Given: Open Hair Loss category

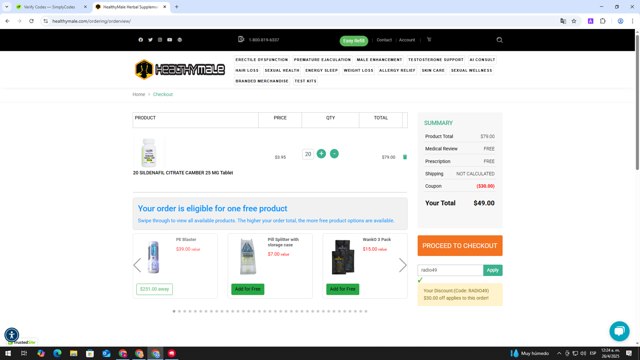Looking at the screenshot, I should pos(247,70).
